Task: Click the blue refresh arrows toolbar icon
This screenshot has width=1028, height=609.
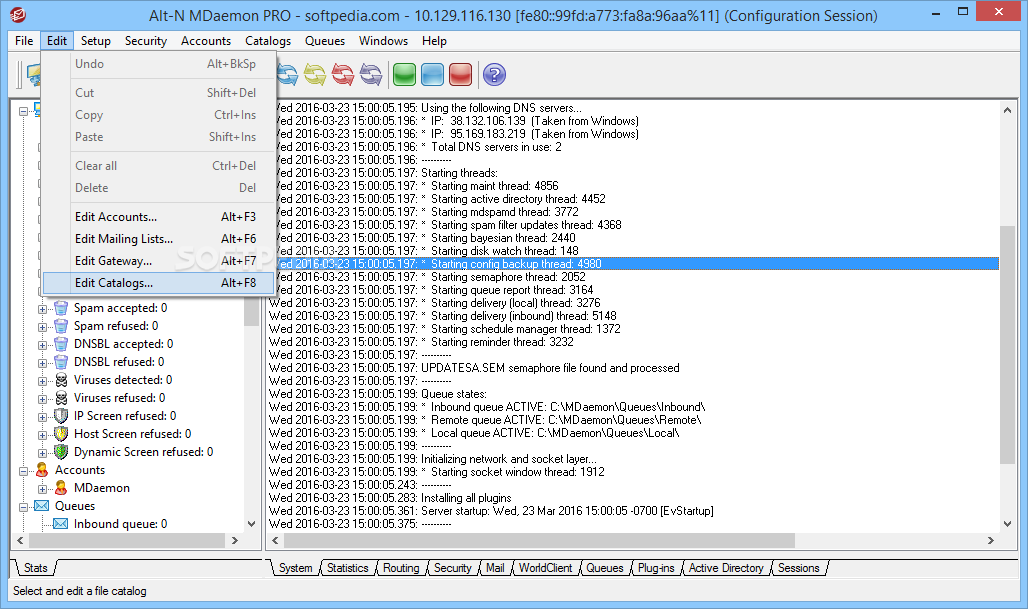Action: click(x=288, y=75)
